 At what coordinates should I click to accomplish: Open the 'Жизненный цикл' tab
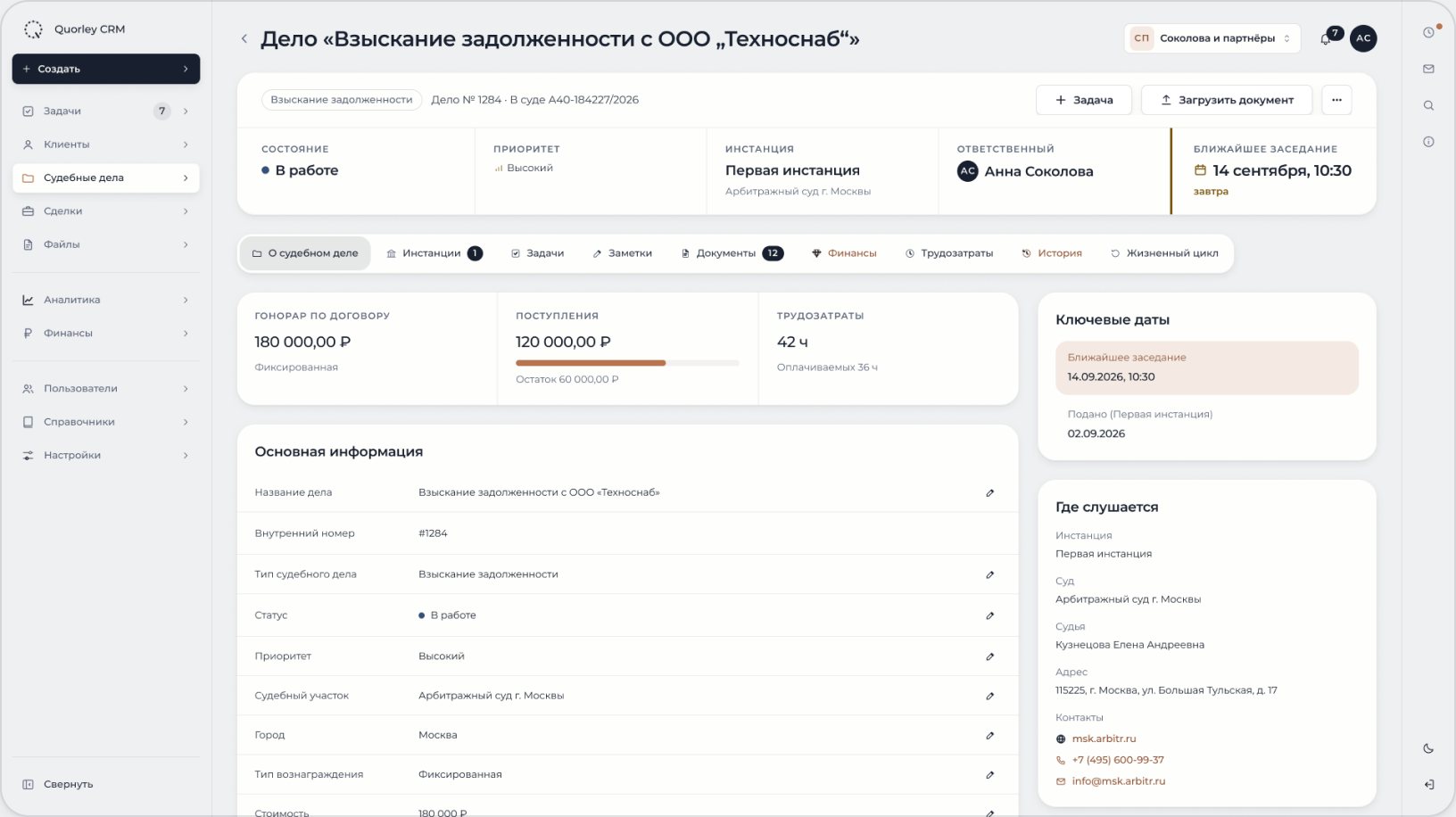click(x=1164, y=253)
